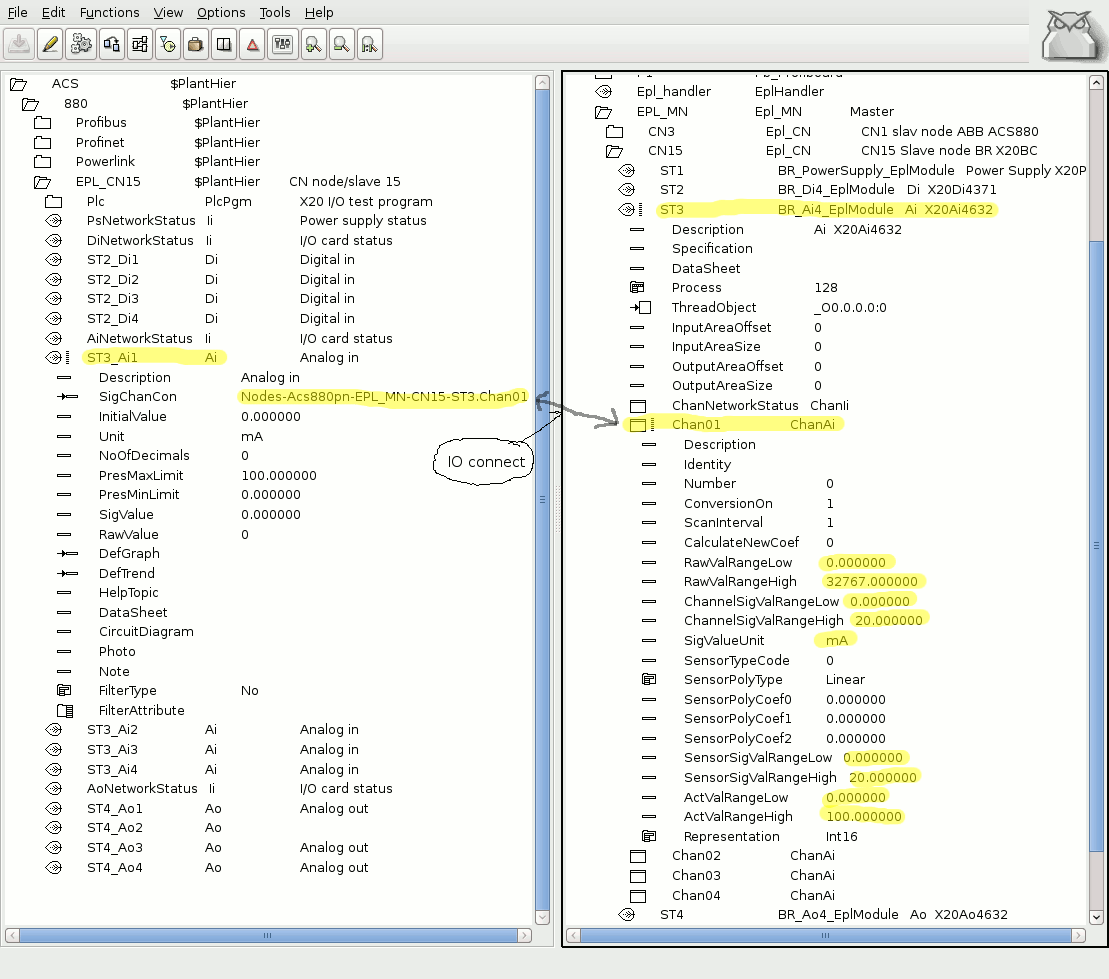Open the Functions menu
Image resolution: width=1109 pixels, height=979 pixels.
(x=110, y=12)
